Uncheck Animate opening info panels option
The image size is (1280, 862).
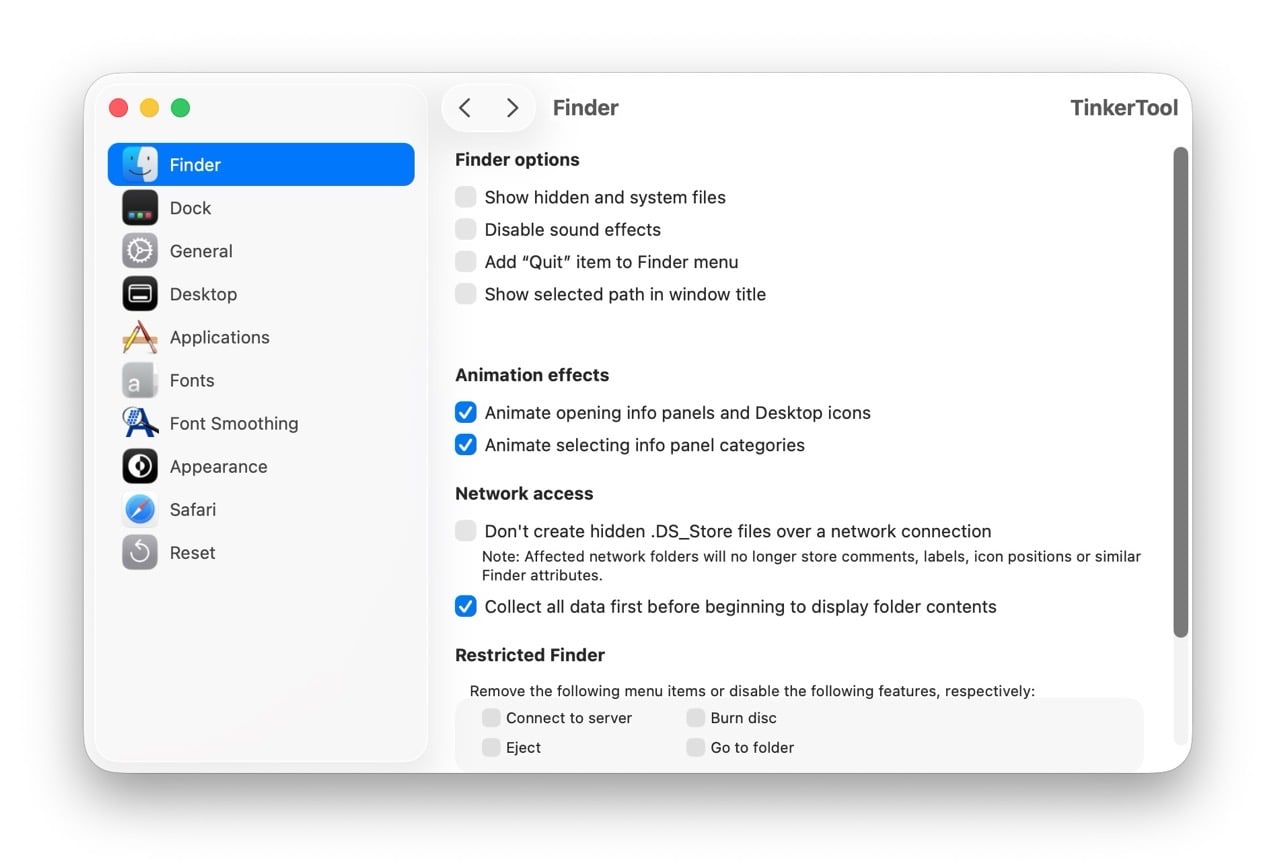[x=465, y=412]
